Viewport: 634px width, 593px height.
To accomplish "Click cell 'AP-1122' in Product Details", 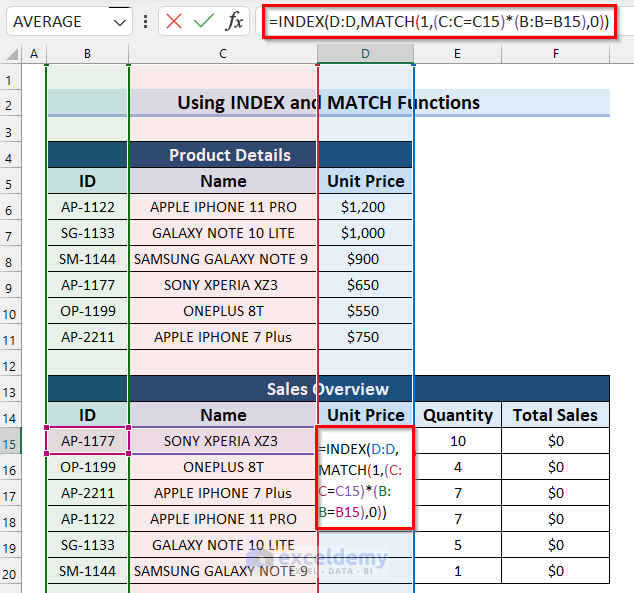I will 87,207.
